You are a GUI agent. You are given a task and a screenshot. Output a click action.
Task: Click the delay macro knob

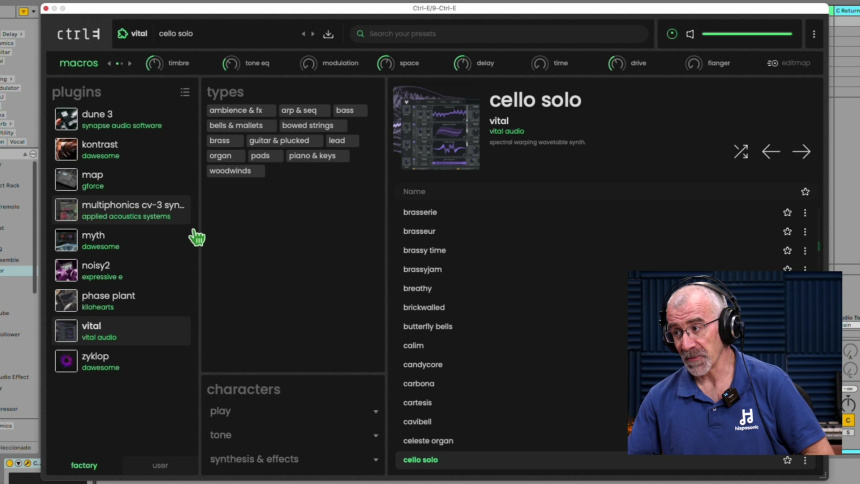click(x=462, y=64)
